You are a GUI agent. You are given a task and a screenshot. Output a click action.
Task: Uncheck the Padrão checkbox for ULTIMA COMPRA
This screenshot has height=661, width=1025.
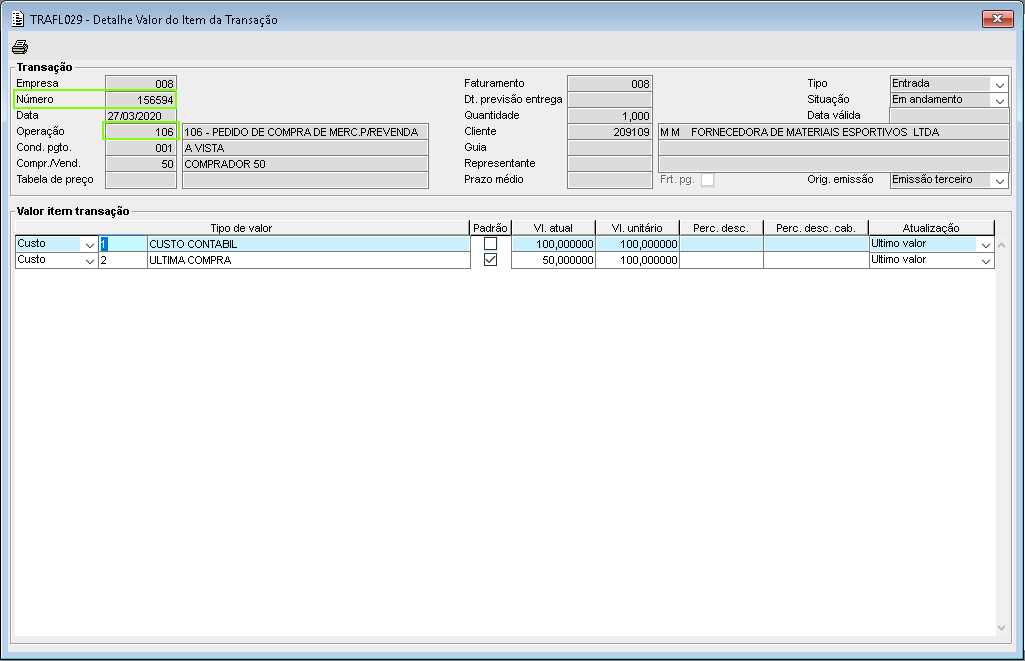point(490,260)
